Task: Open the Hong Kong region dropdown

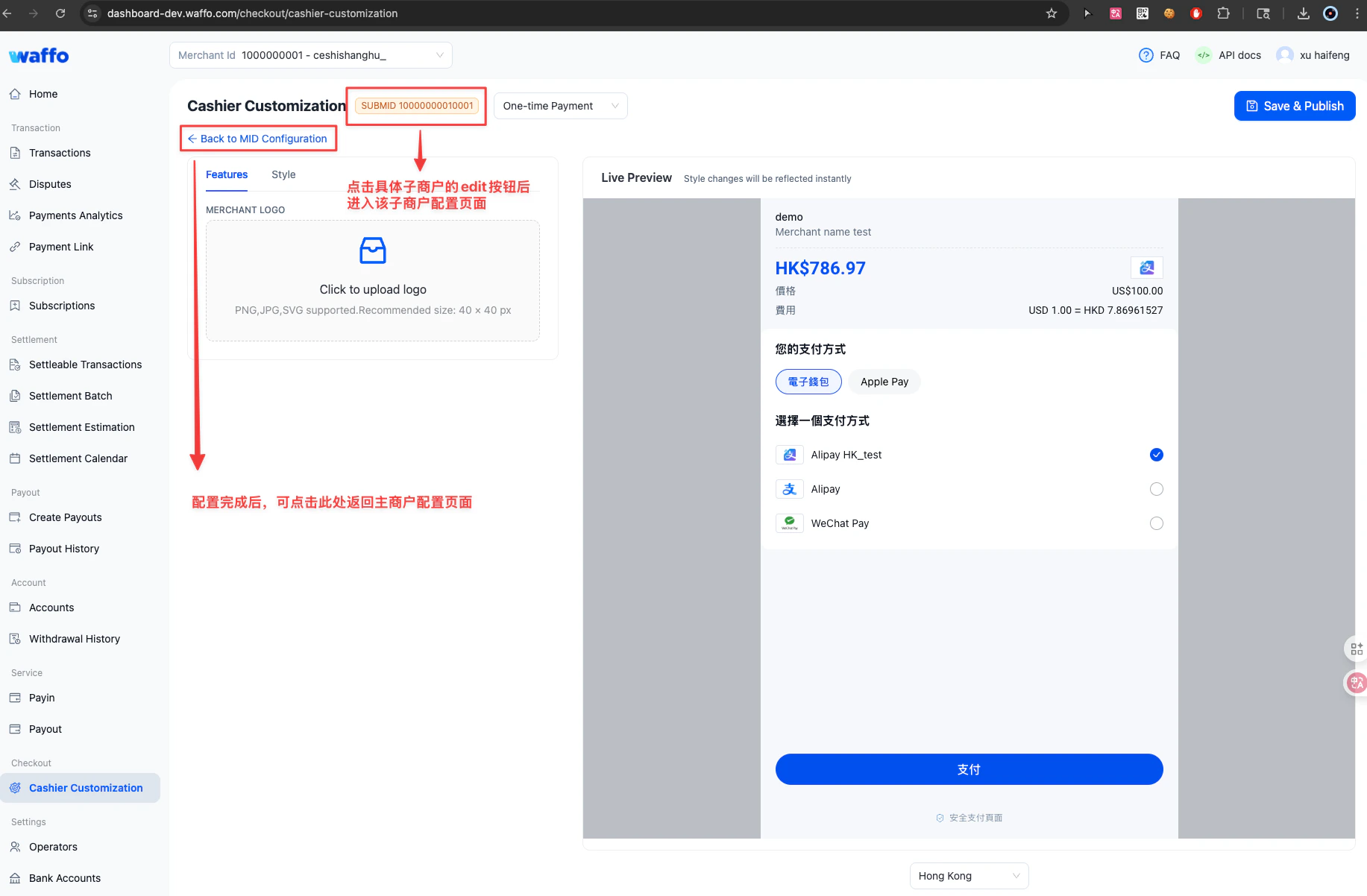Action: [969, 876]
